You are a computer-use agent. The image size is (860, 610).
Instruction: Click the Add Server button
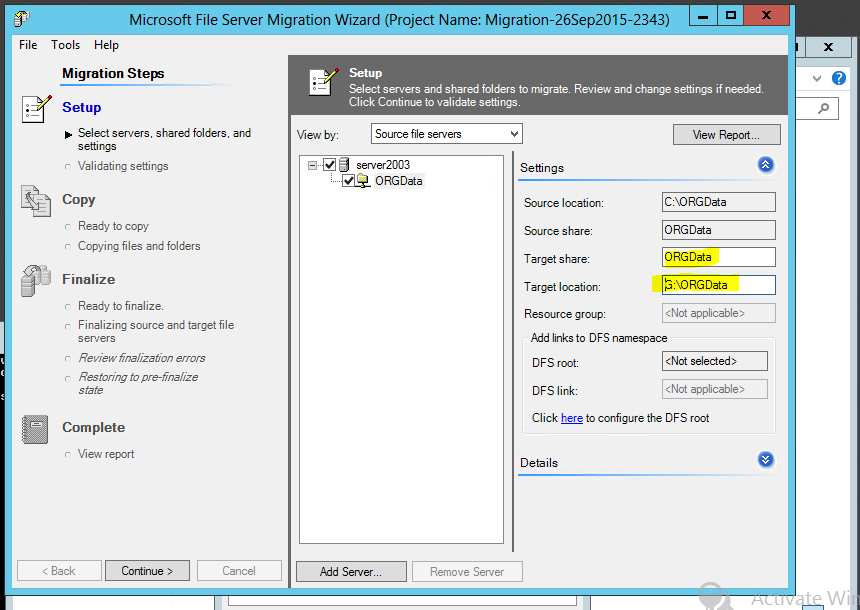click(351, 572)
